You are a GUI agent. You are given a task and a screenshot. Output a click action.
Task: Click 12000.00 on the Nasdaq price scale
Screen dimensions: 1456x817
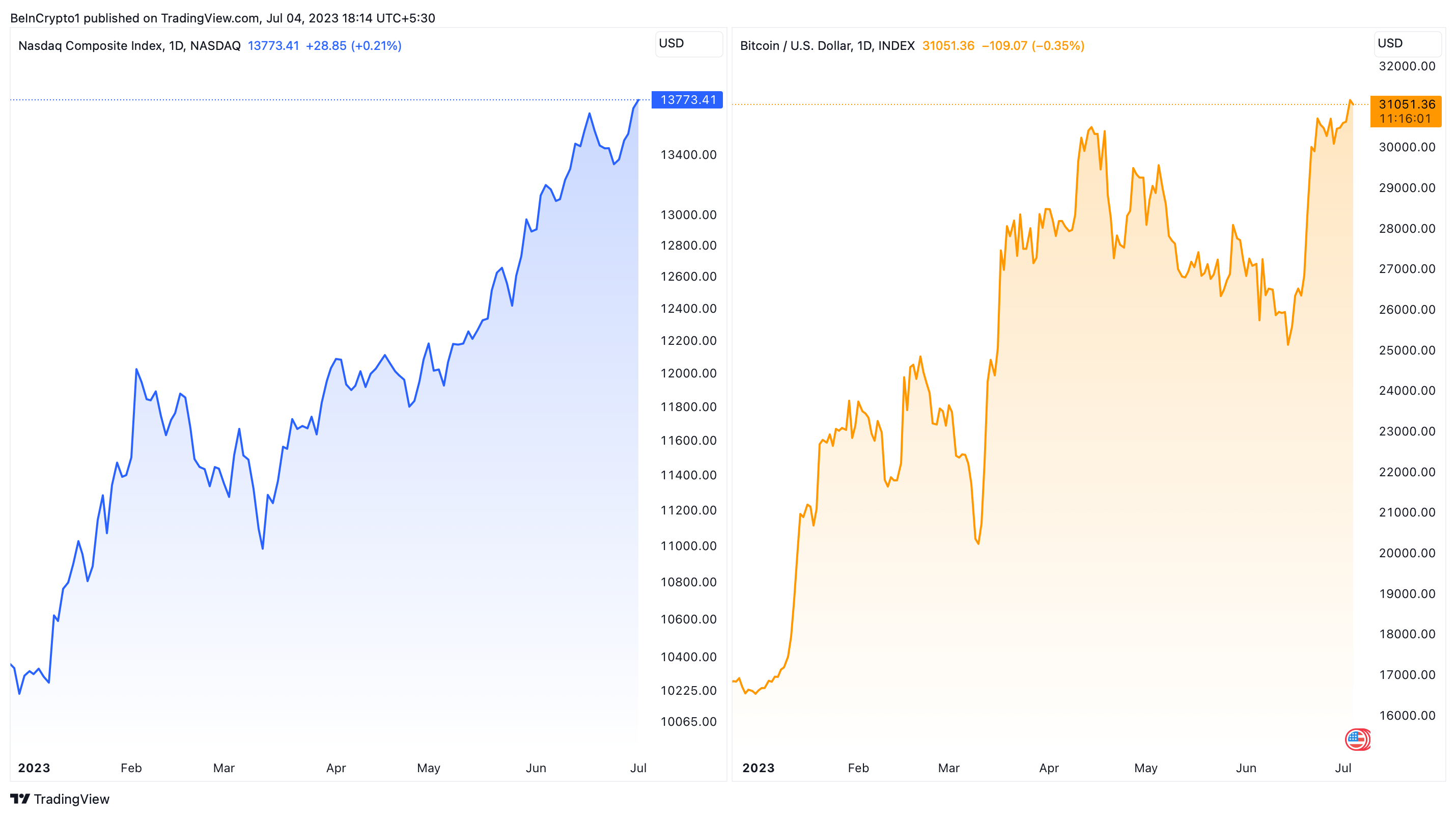pos(688,373)
